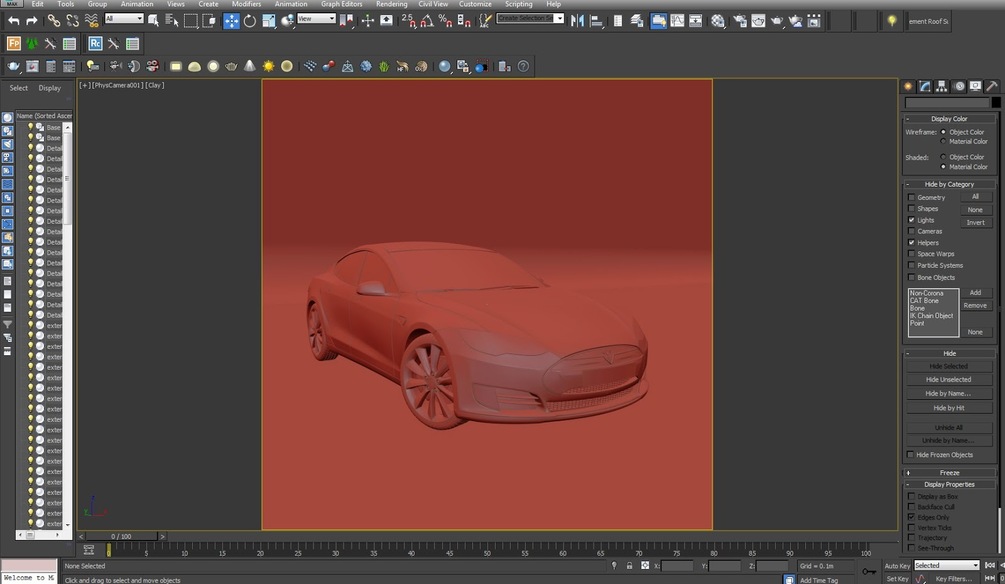
Task: Enable the Geometry hide checkbox
Action: click(x=911, y=197)
